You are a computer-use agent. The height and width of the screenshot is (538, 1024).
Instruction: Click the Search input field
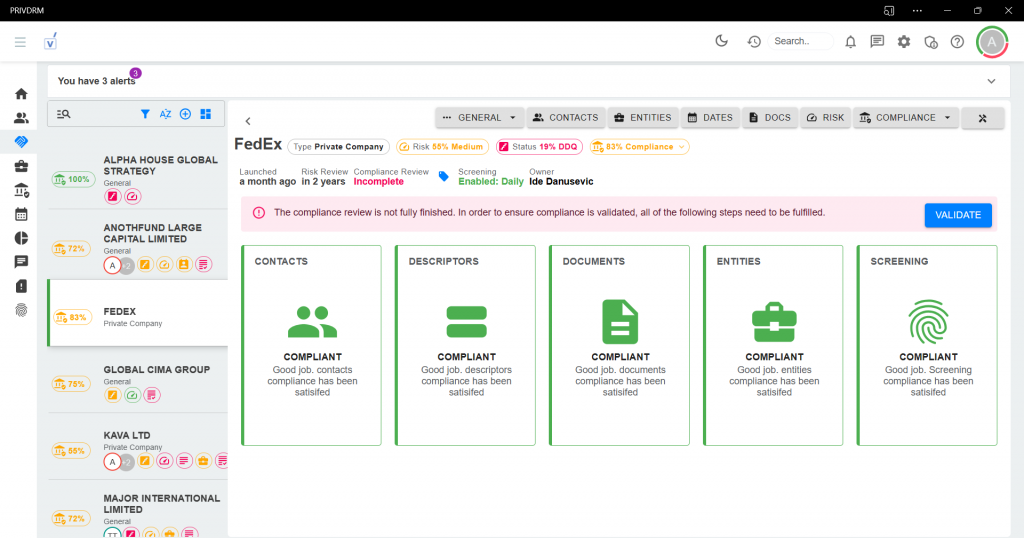point(801,42)
